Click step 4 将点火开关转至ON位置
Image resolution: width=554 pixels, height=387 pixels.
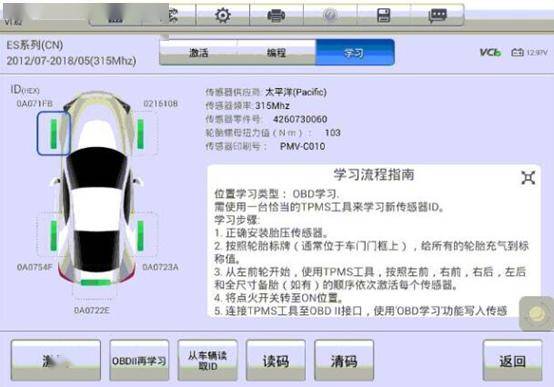[x=279, y=298]
